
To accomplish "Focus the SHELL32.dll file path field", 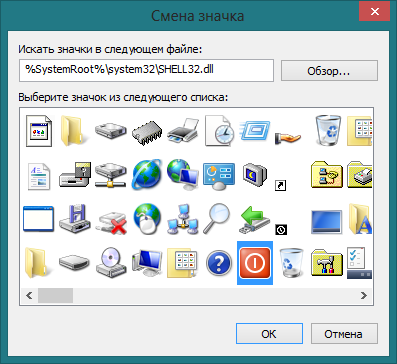I will pos(146,70).
